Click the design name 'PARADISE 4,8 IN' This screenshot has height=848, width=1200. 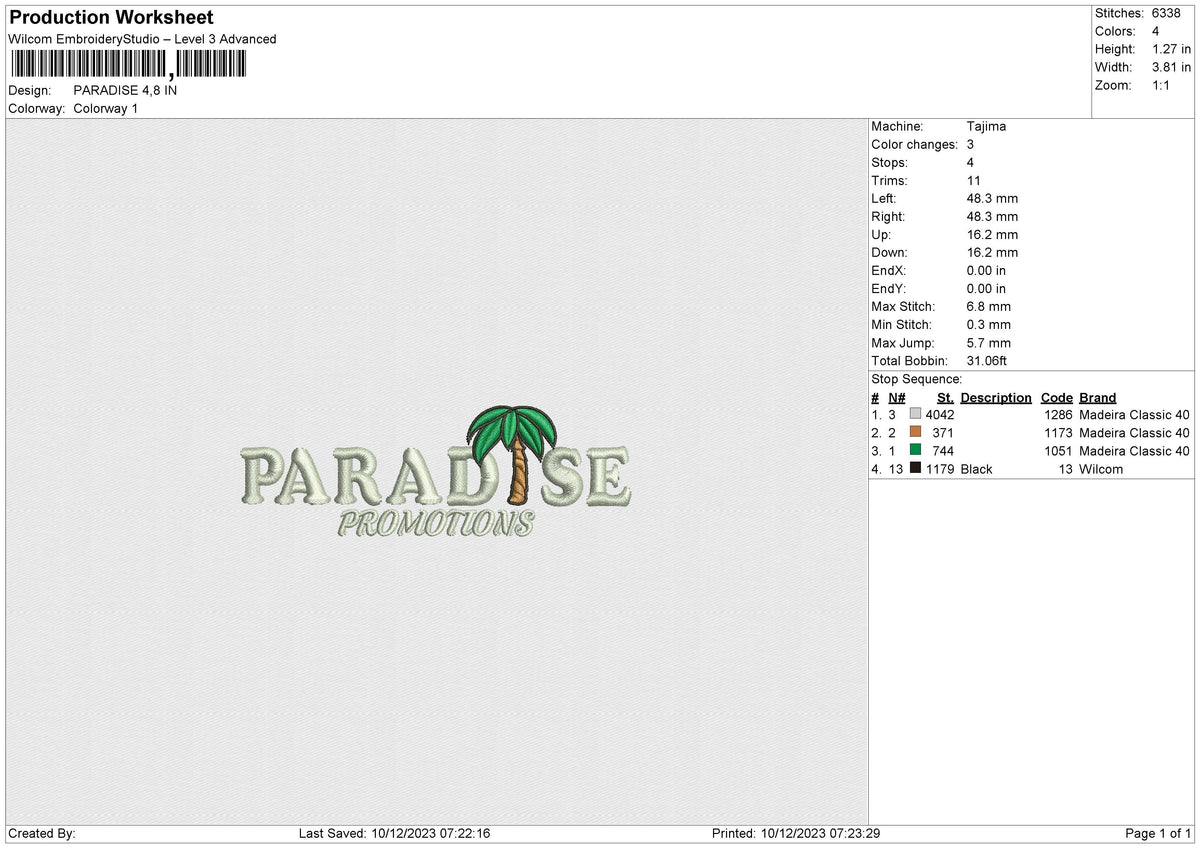click(x=126, y=90)
